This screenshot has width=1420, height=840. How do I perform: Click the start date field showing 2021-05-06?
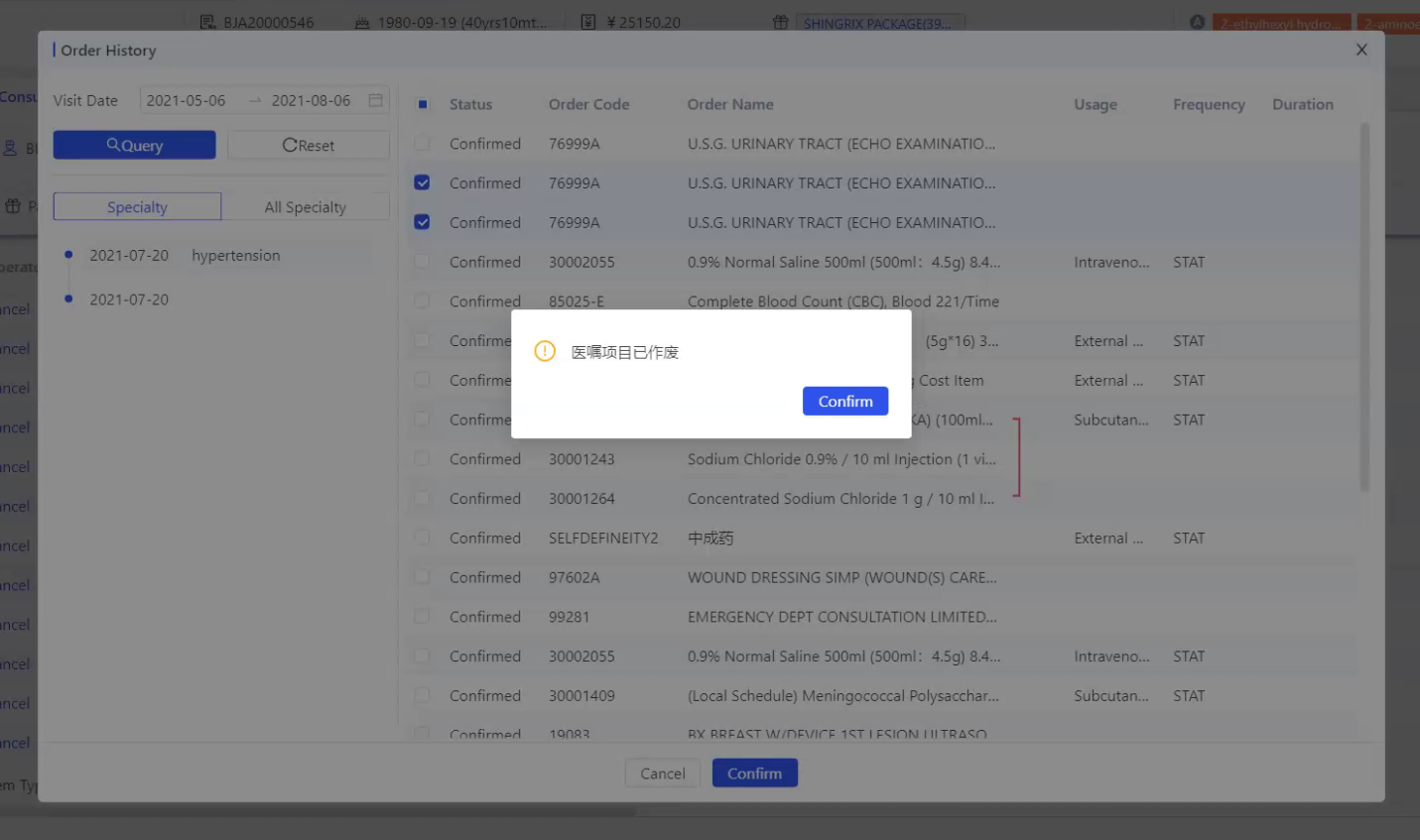184,100
